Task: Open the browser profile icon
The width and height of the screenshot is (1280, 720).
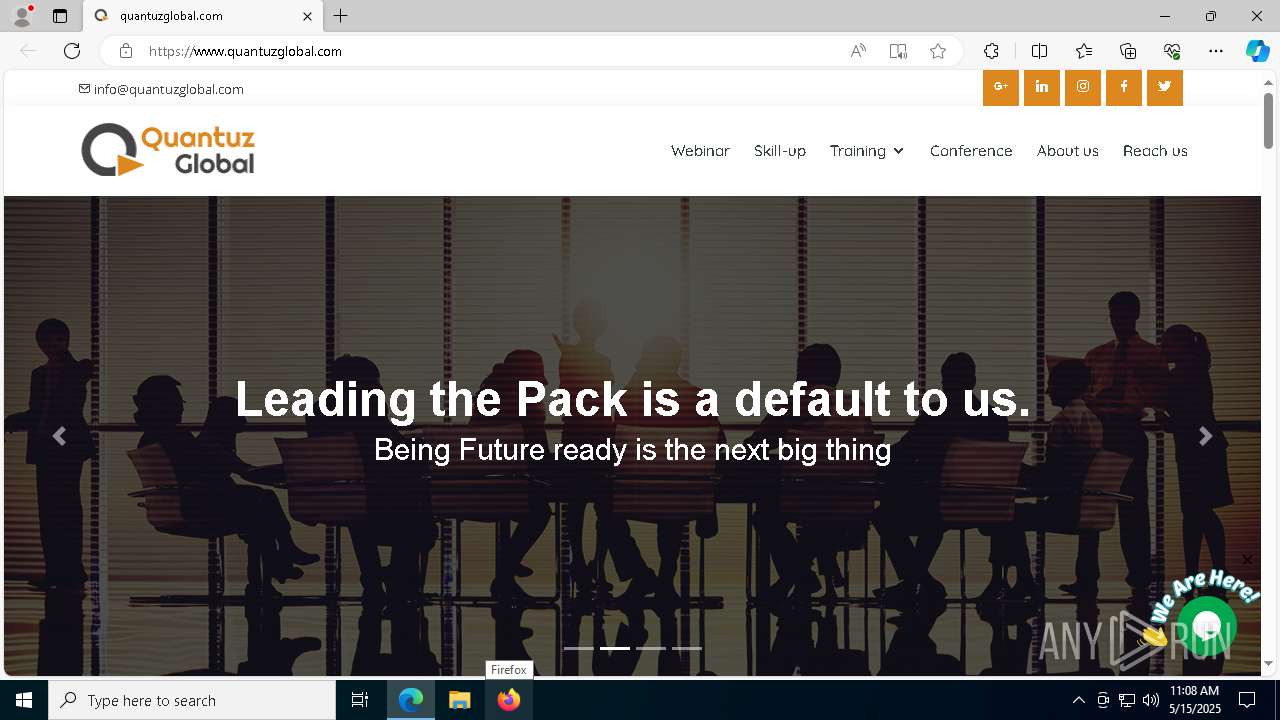Action: 22,16
